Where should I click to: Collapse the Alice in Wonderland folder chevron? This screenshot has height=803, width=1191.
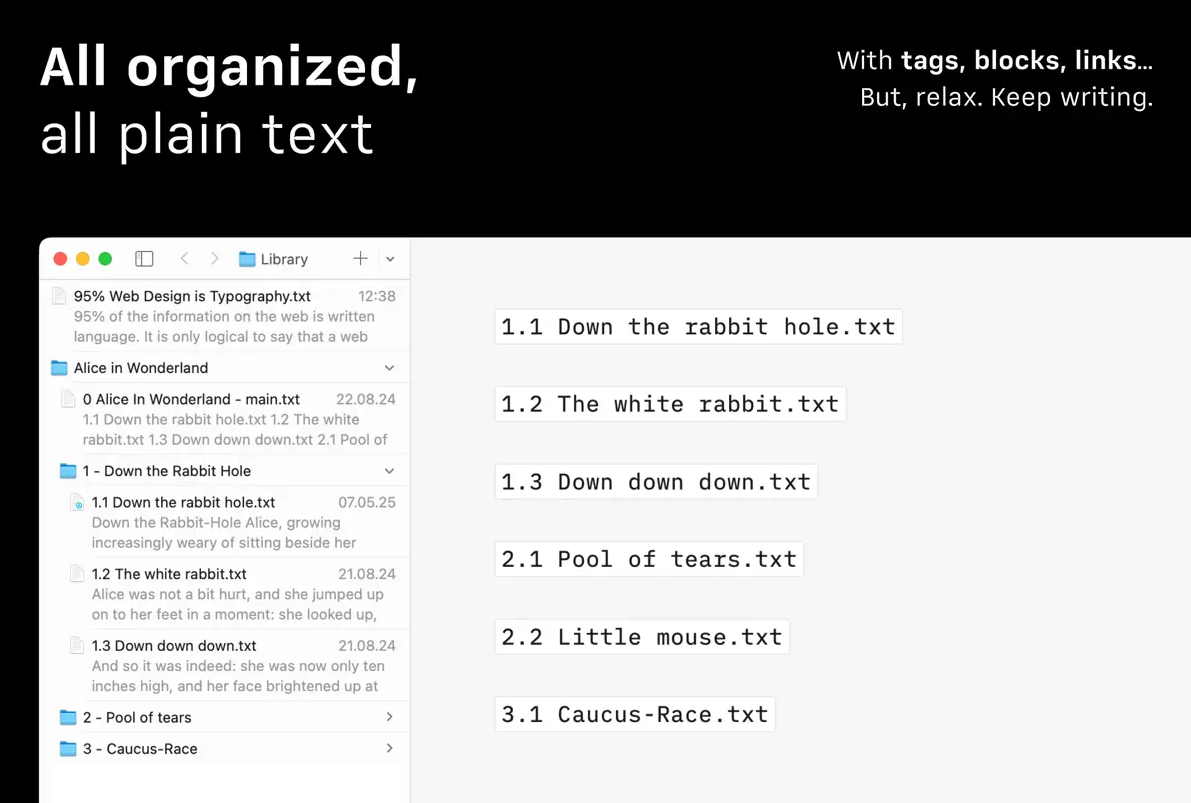tap(390, 368)
